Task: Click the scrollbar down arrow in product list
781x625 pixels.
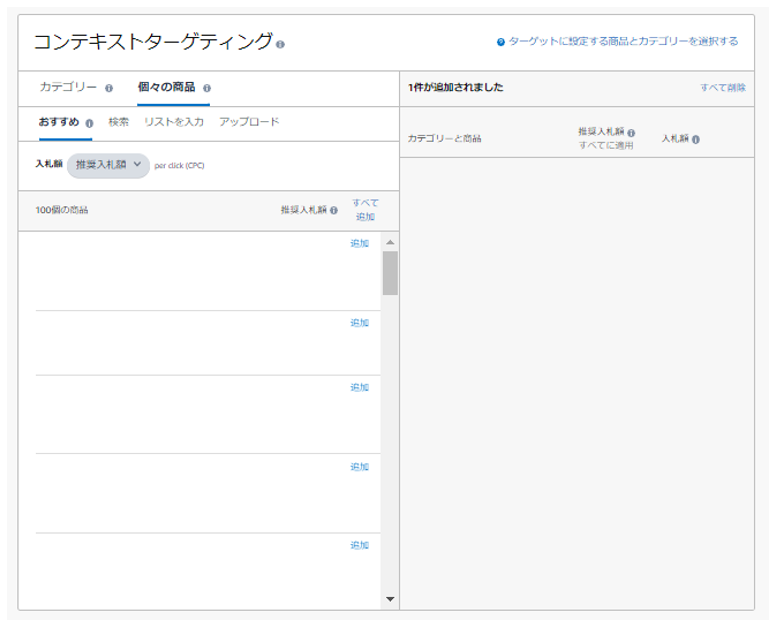Action: [390, 599]
